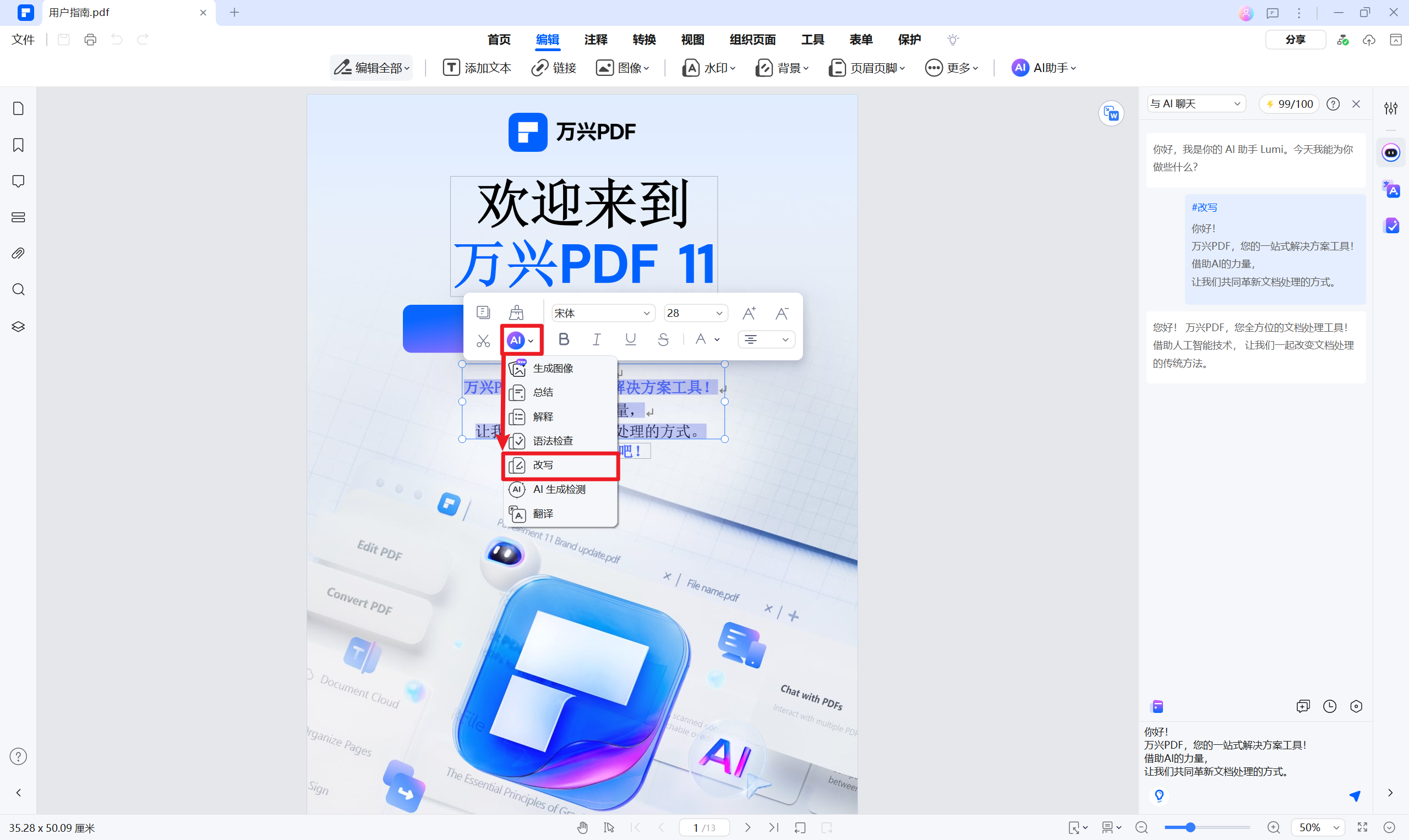Viewport: 1409px width, 840px height.
Task: Select 改写 from the AI menu
Action: (561, 465)
